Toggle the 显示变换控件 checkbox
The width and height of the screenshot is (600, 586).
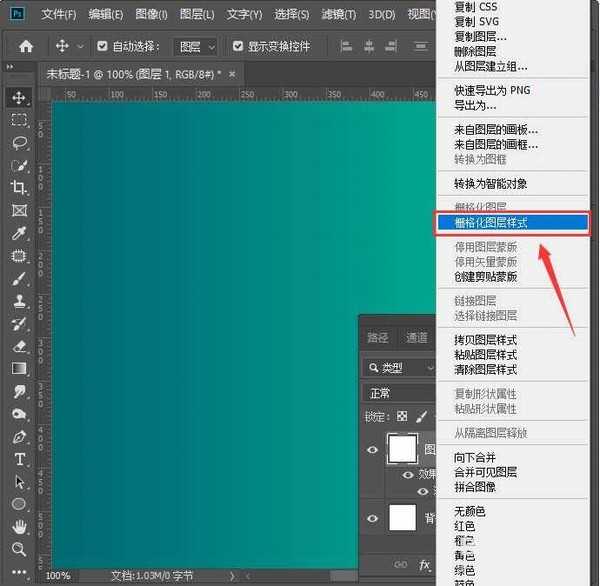tap(237, 46)
